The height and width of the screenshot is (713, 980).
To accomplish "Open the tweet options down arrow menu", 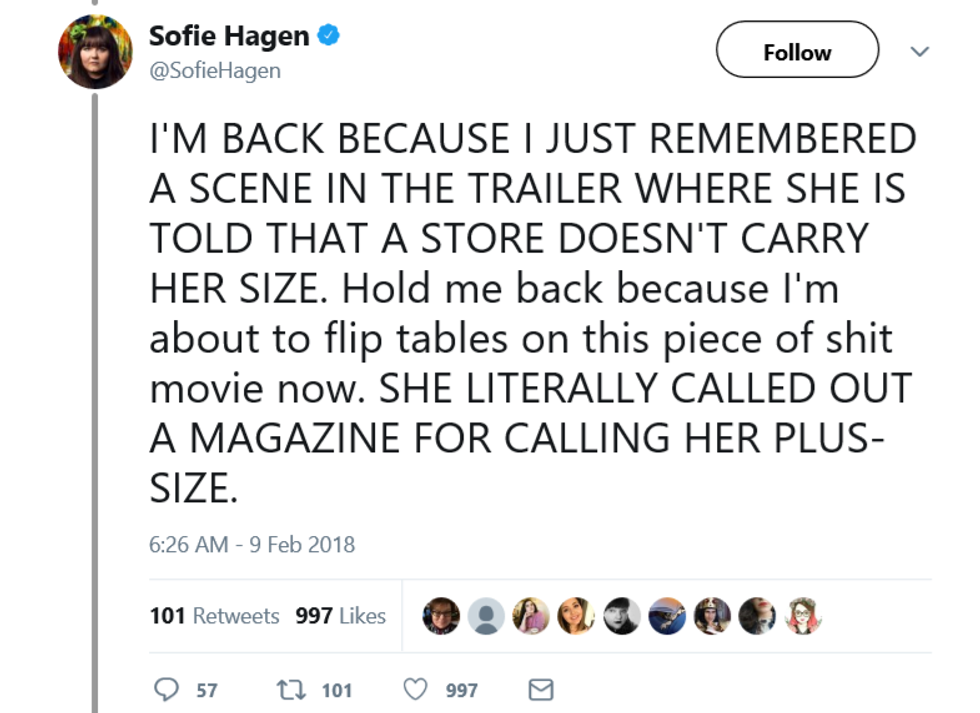I will click(920, 50).
